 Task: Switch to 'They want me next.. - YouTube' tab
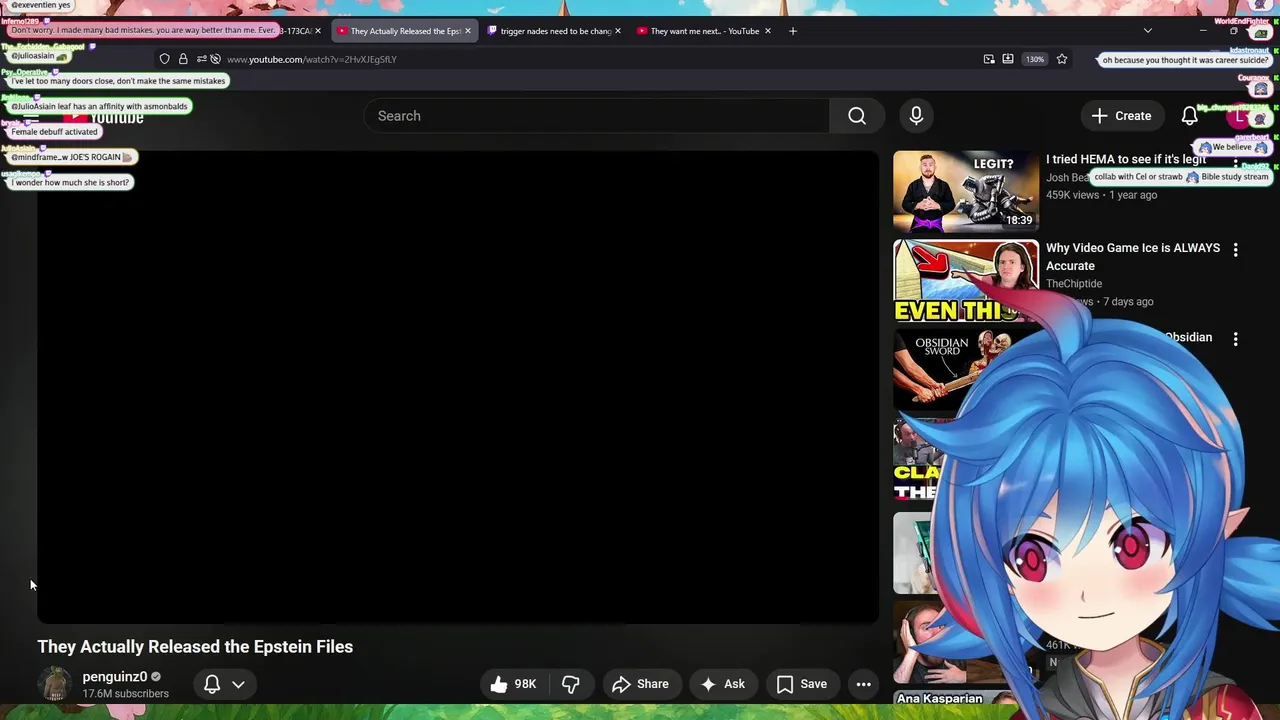point(704,31)
